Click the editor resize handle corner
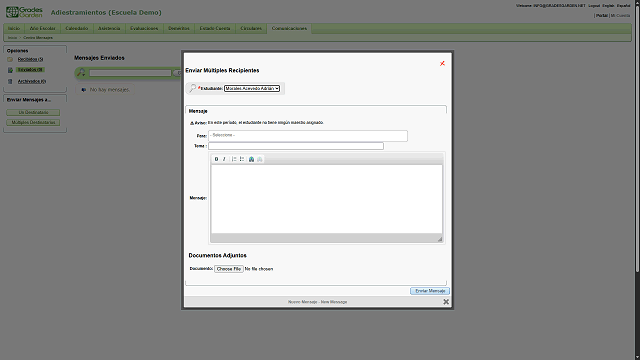The height and width of the screenshot is (360, 640). click(x=440, y=239)
